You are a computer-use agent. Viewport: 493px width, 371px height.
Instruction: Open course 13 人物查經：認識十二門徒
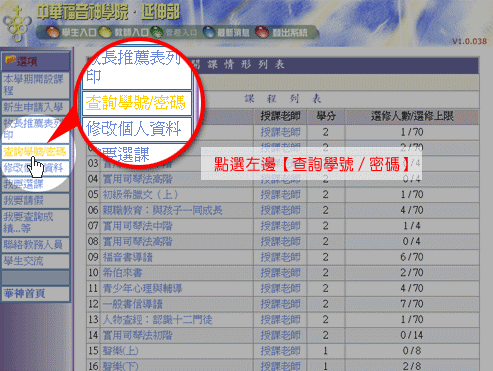[157, 319]
